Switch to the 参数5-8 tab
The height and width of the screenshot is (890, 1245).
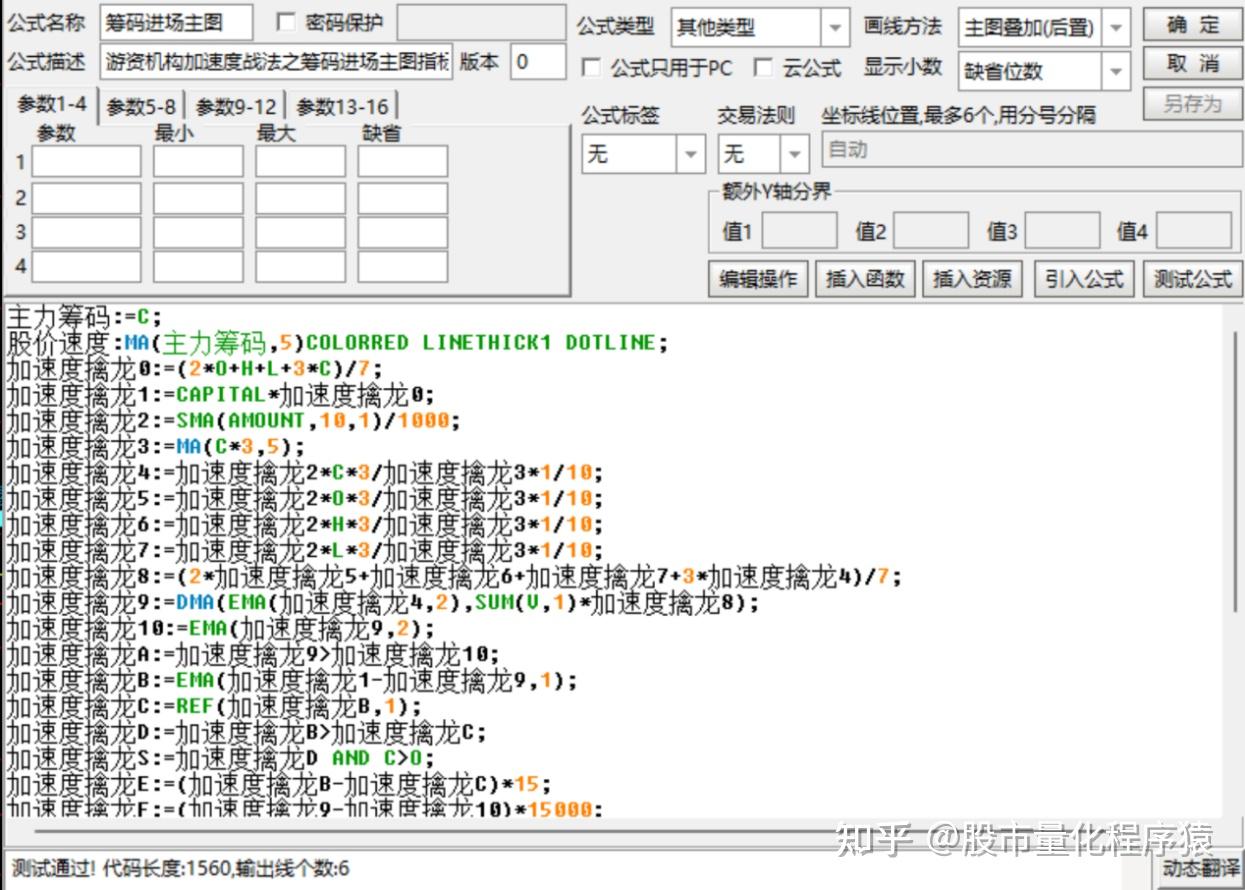pyautogui.click(x=141, y=107)
